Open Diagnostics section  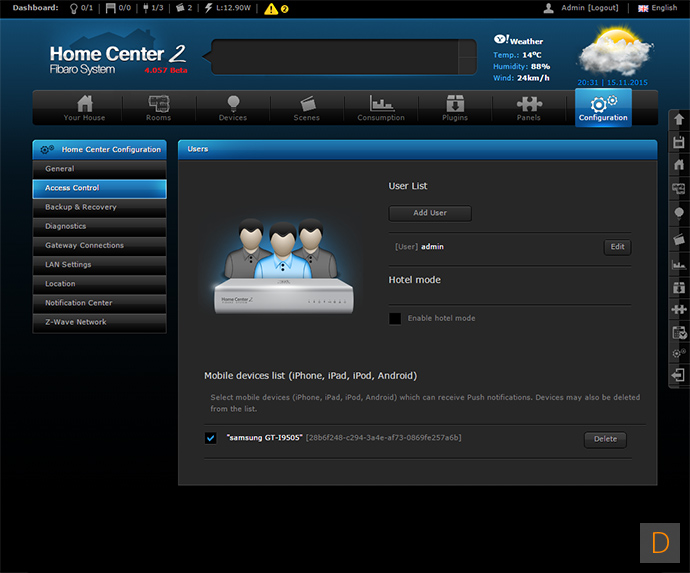coord(99,227)
